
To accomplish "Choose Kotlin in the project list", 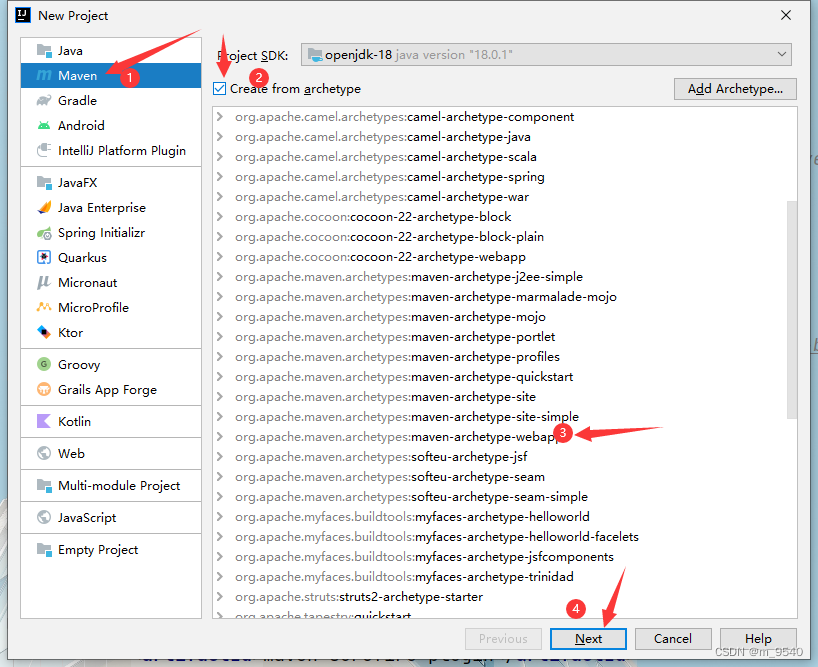I will point(111,421).
